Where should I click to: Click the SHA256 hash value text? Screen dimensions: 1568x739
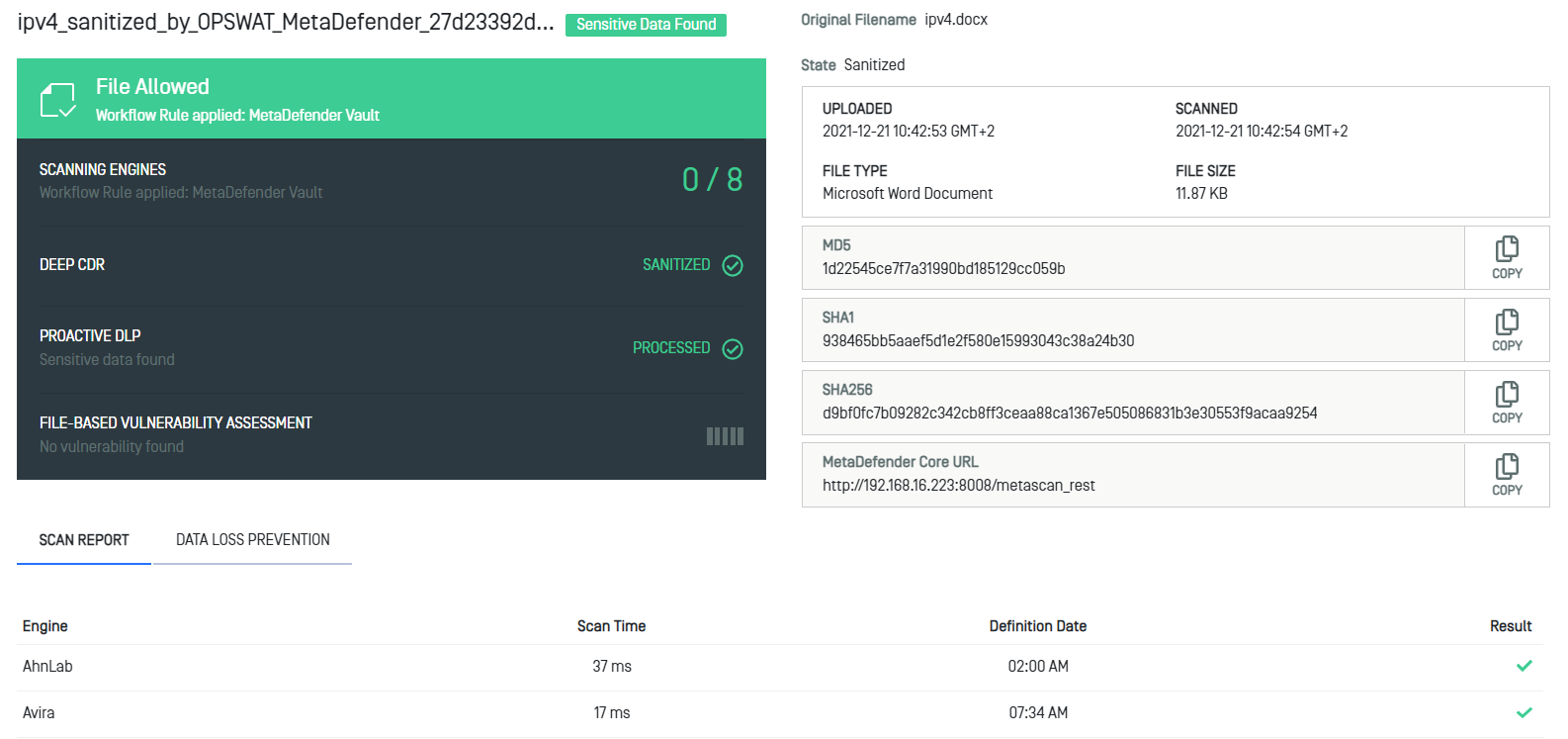coord(1070,414)
